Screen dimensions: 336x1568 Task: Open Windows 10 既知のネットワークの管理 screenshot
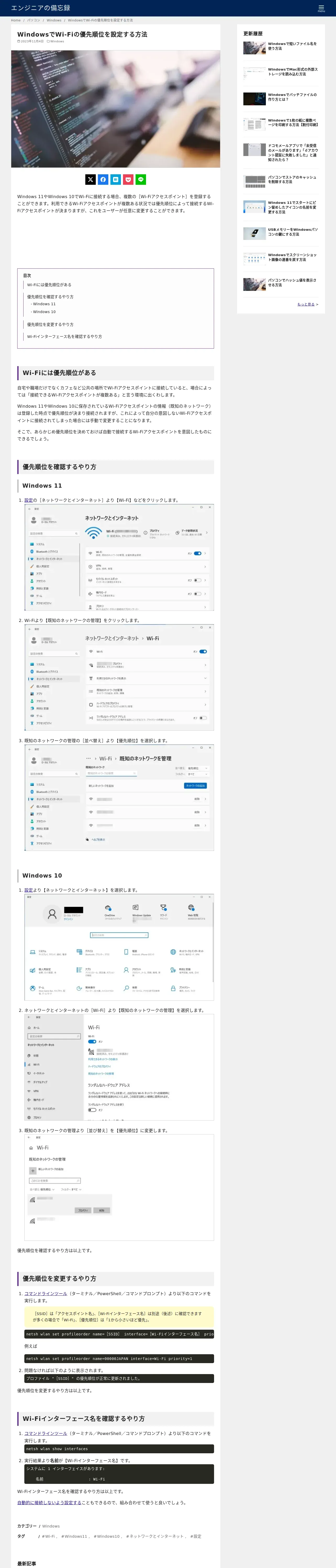(x=119, y=1187)
